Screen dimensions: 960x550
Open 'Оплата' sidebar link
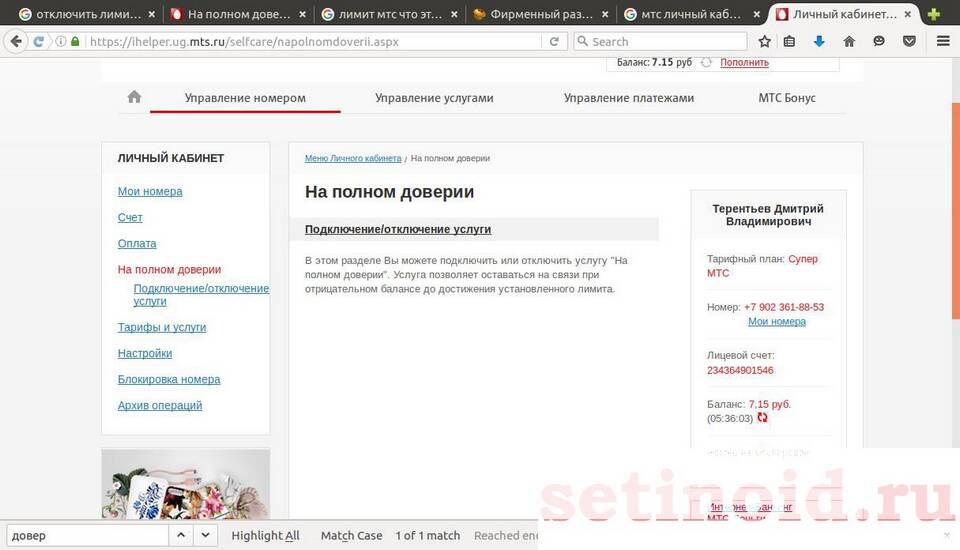tap(137, 244)
